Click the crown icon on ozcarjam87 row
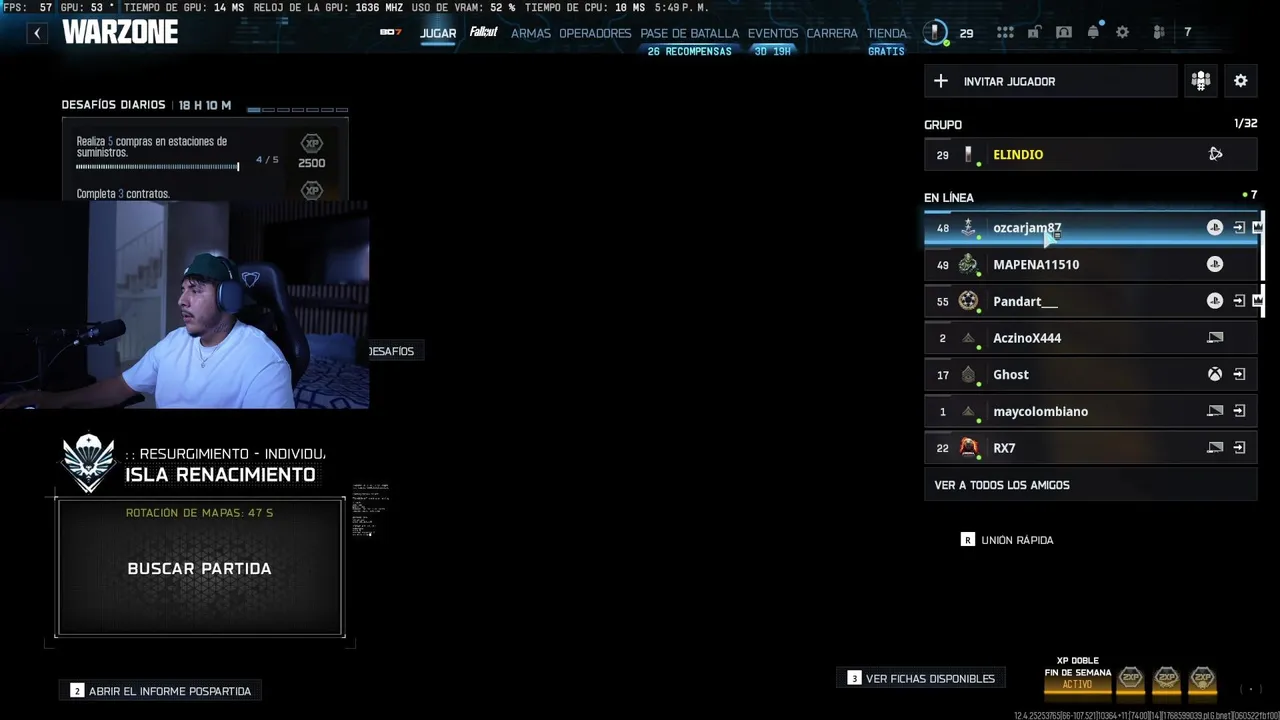 coord(1257,228)
